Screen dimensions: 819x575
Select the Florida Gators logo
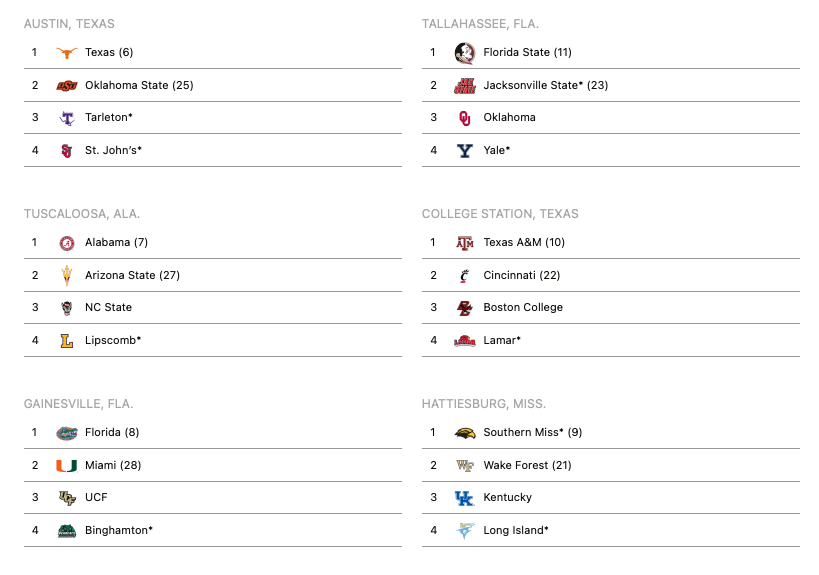point(67,433)
